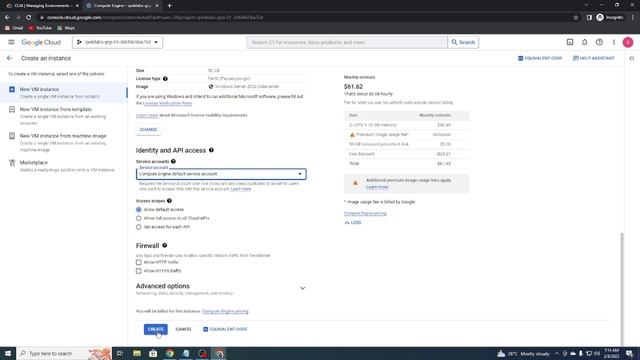Switch to the Compute Engine browser tab
640x360 pixels.
(122, 6)
